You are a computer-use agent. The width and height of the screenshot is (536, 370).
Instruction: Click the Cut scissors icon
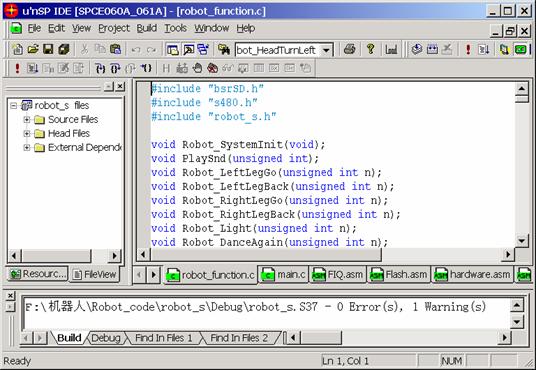(84, 50)
